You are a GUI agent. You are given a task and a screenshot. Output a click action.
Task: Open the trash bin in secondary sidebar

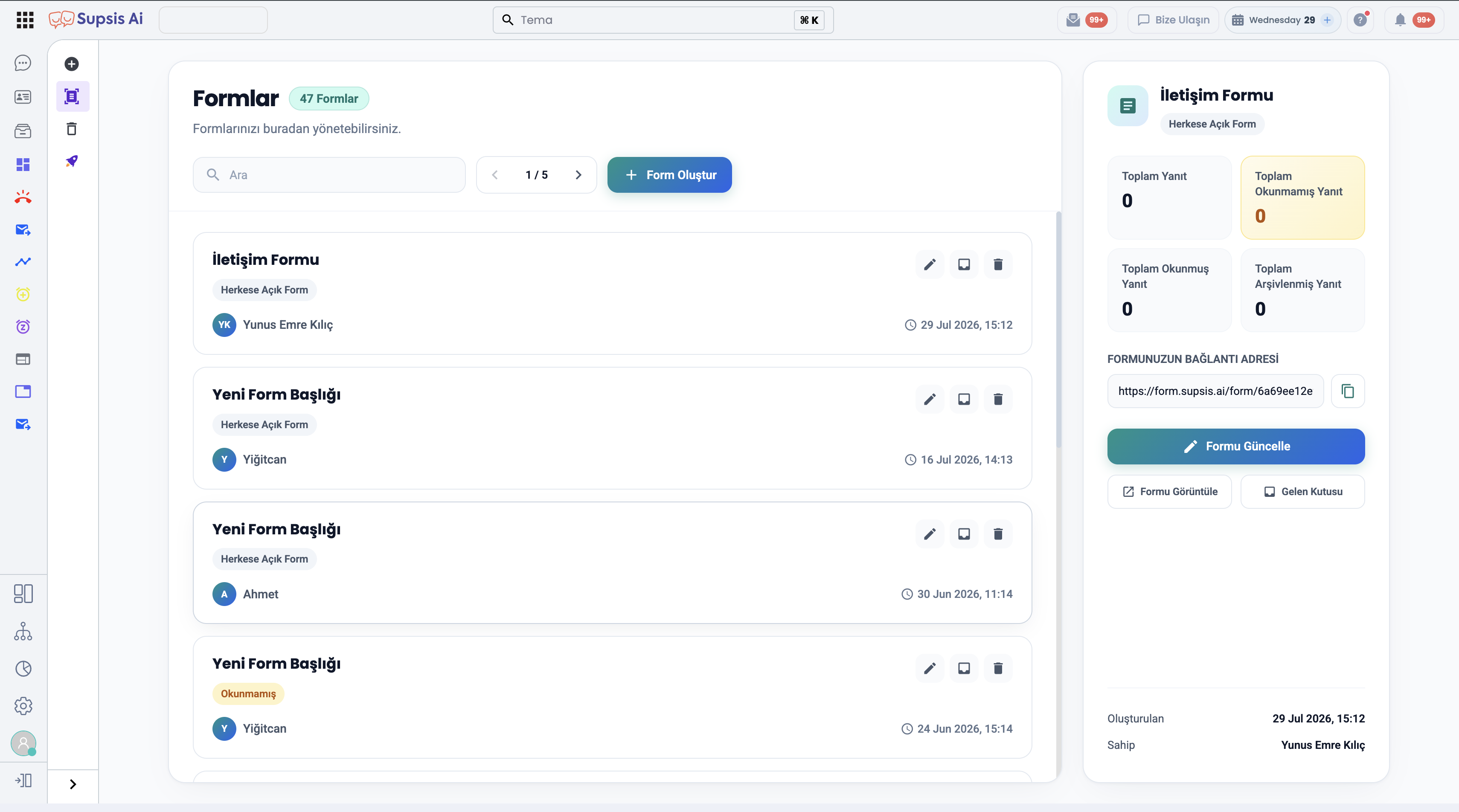[71, 129]
